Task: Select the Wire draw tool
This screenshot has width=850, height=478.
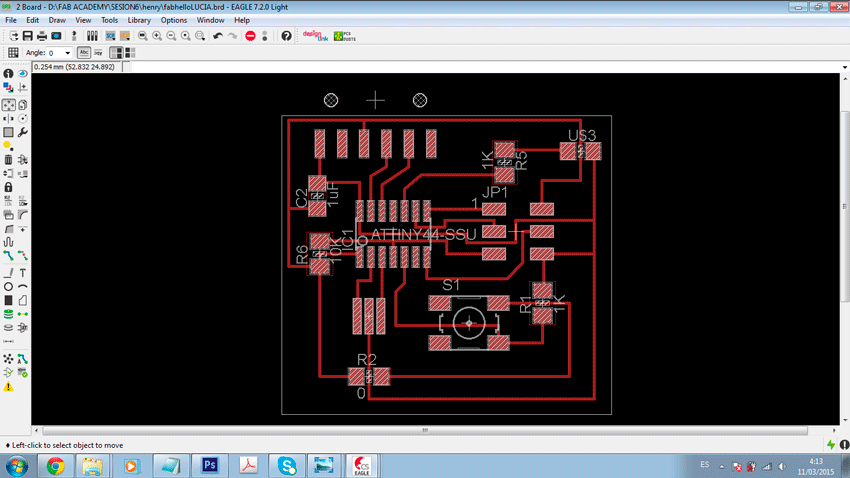Action: coord(8,273)
